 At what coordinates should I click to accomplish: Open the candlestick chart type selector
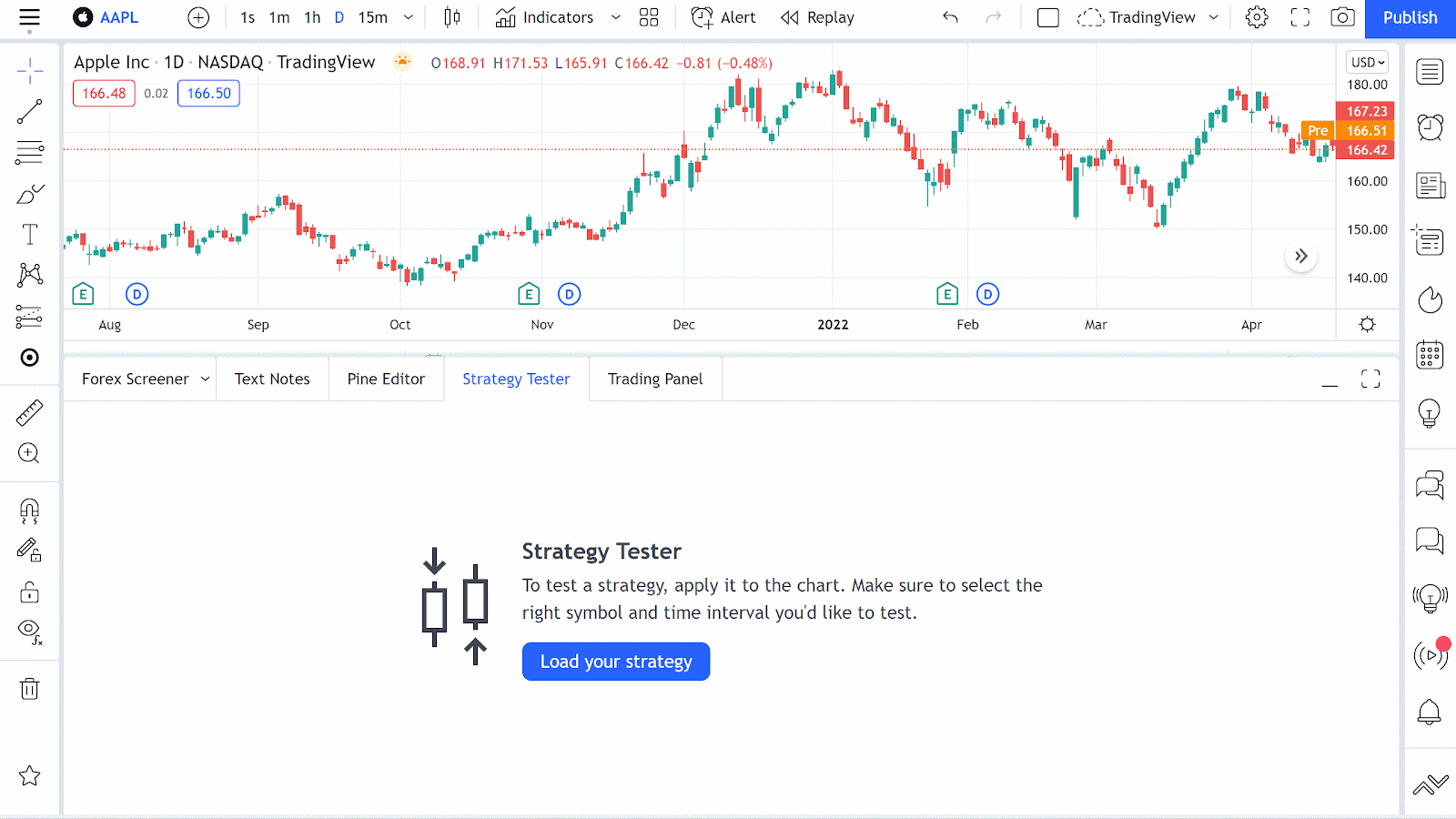pyautogui.click(x=452, y=17)
